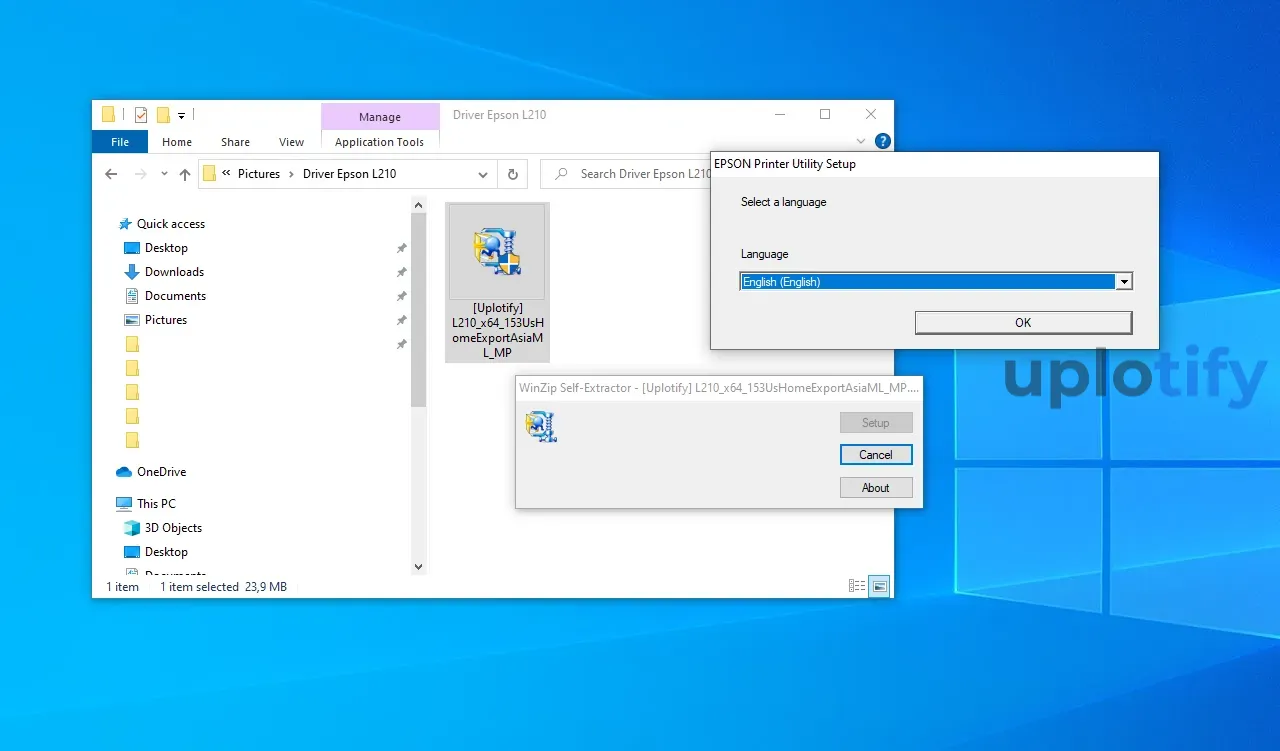Click New Folder icon in quick access toolbar
This screenshot has width=1280, height=751.
[163, 115]
